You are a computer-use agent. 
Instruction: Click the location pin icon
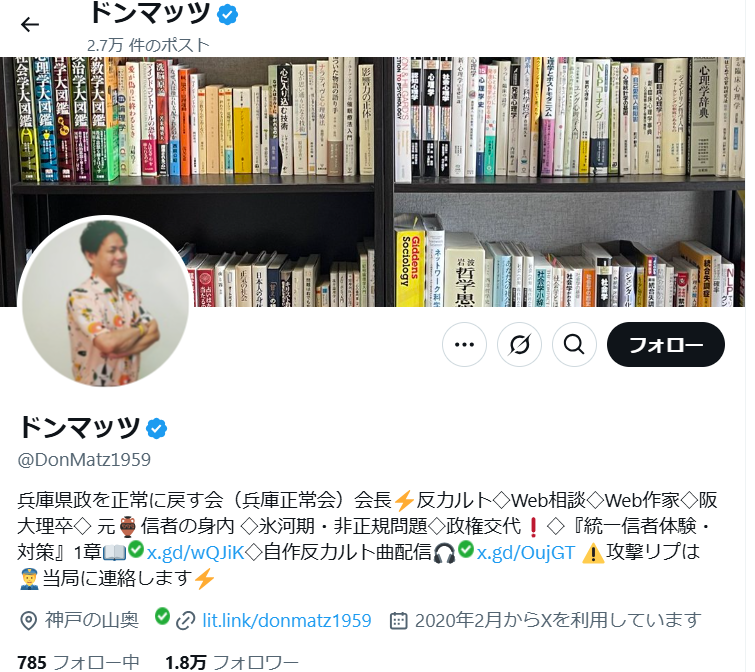click(28, 621)
